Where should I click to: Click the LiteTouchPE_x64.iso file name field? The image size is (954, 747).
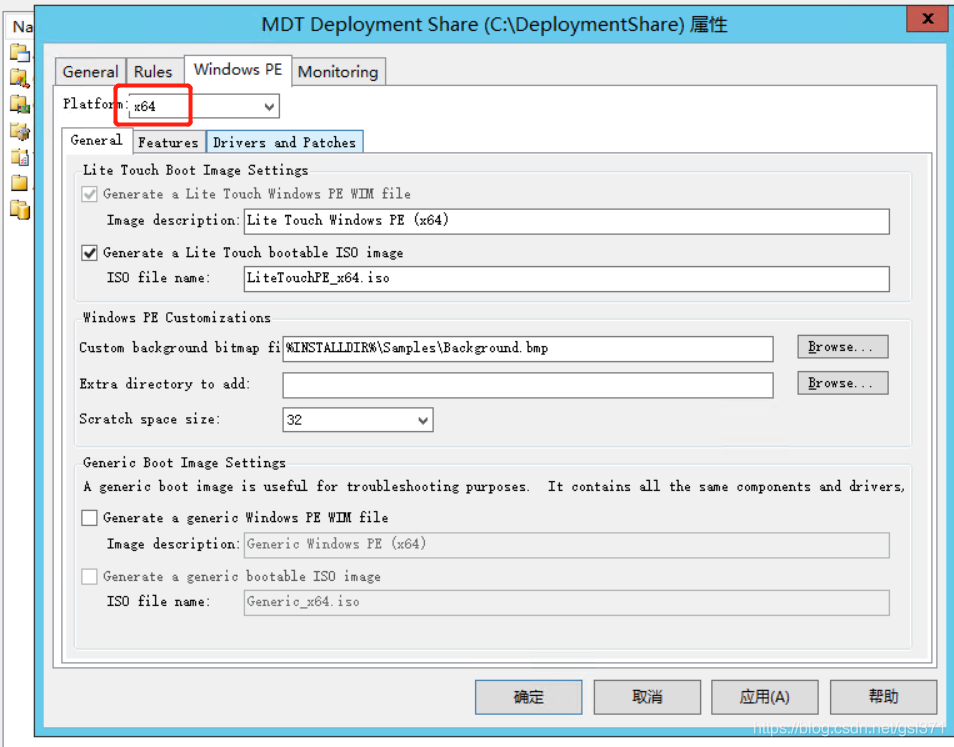(566, 279)
